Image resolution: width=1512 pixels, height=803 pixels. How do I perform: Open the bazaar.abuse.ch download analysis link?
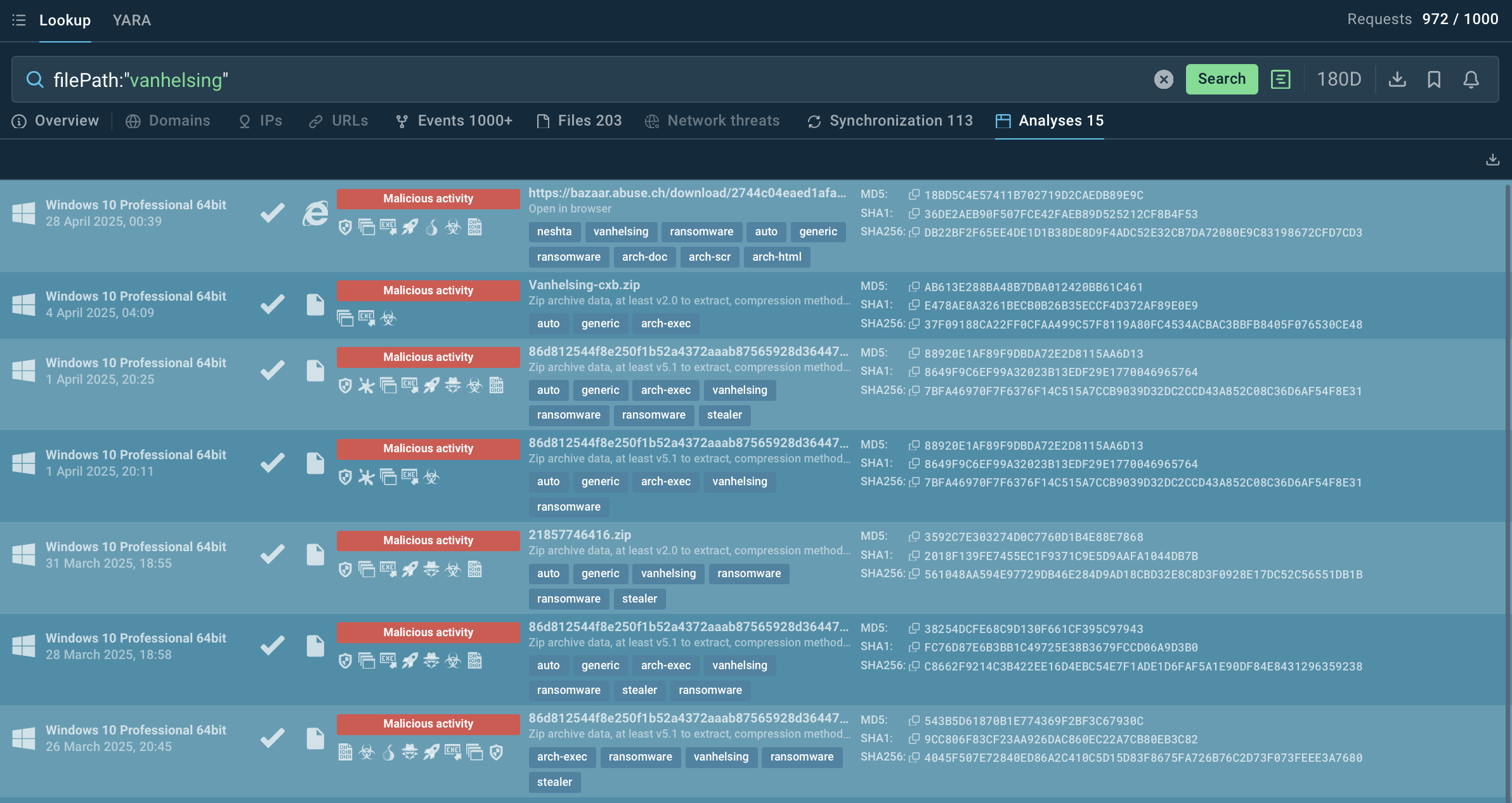pyautogui.click(x=688, y=193)
